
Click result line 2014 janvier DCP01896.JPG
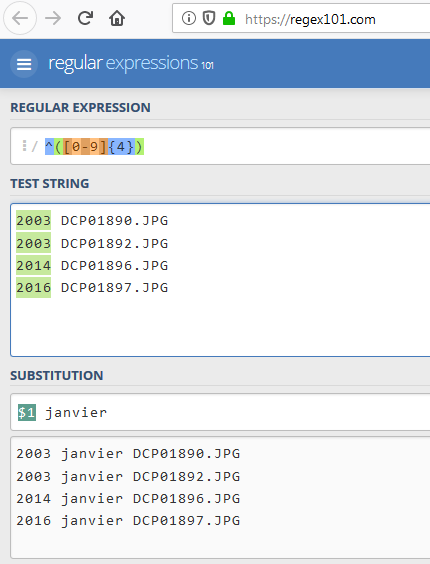point(128,499)
